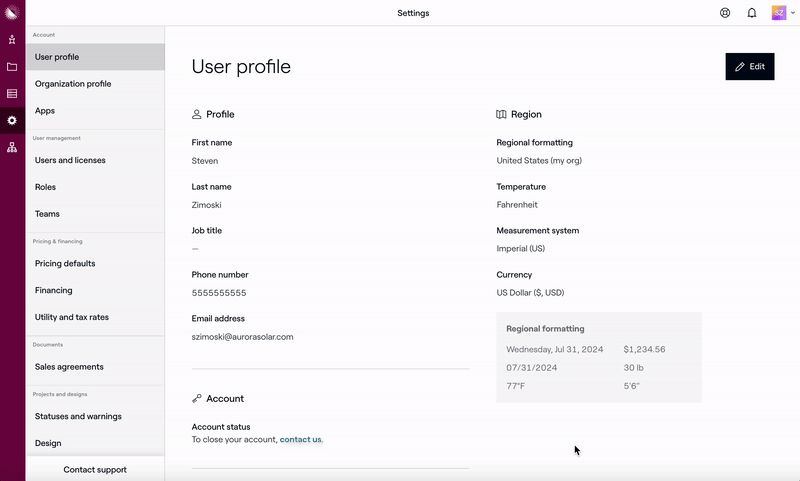Follow the contact us link
Viewport: 800px width, 481px height.
[x=300, y=440]
